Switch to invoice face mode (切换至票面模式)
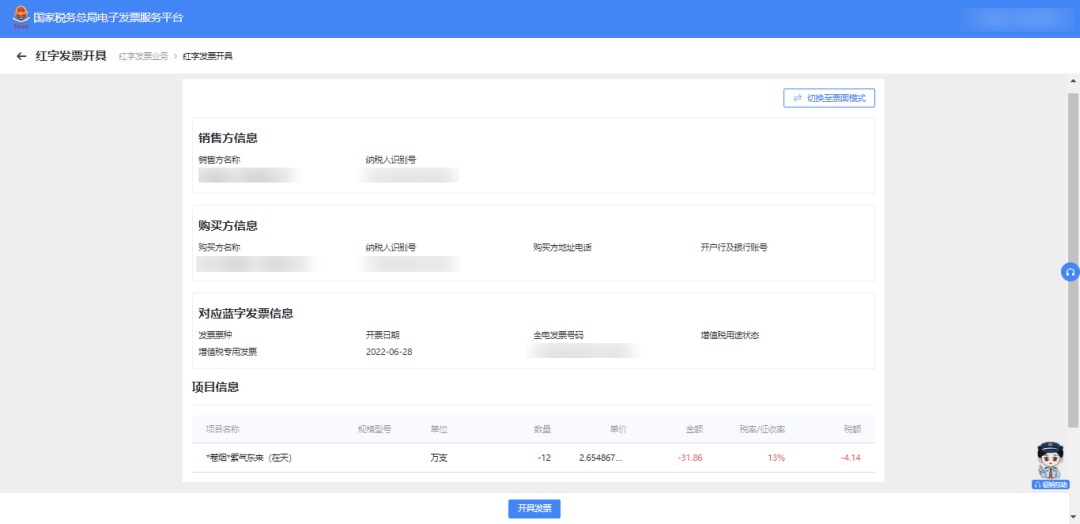Screen dimensions: 1080x524 [829, 98]
